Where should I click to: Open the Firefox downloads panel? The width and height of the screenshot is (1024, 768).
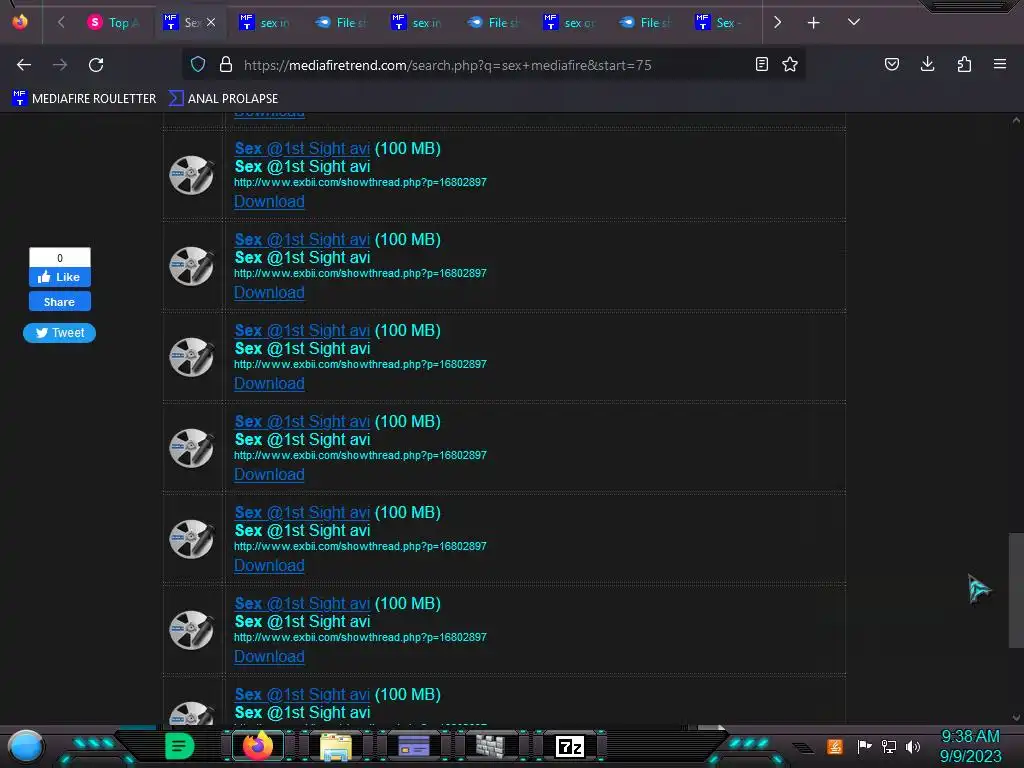927,64
